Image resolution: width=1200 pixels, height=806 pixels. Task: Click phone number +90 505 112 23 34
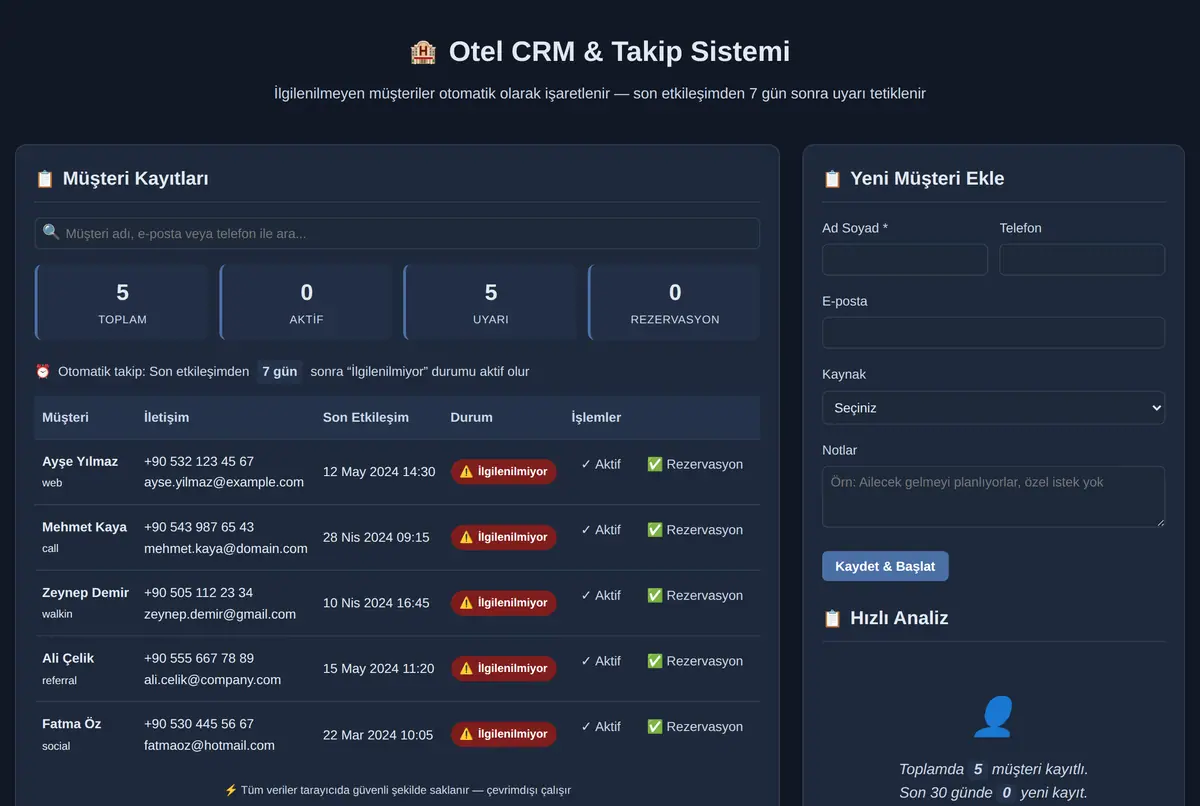[x=199, y=593]
